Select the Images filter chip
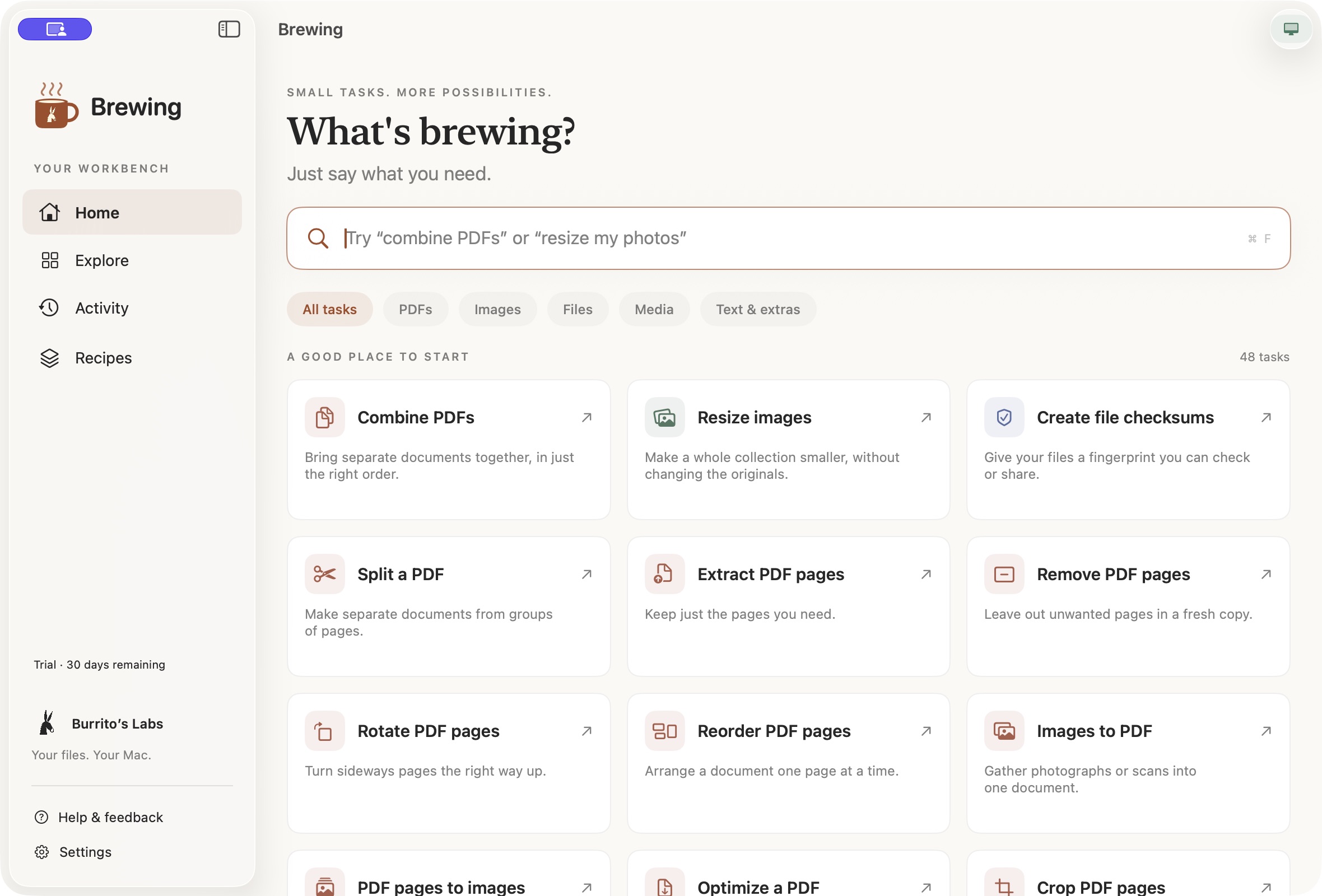1322x896 pixels. coord(497,309)
